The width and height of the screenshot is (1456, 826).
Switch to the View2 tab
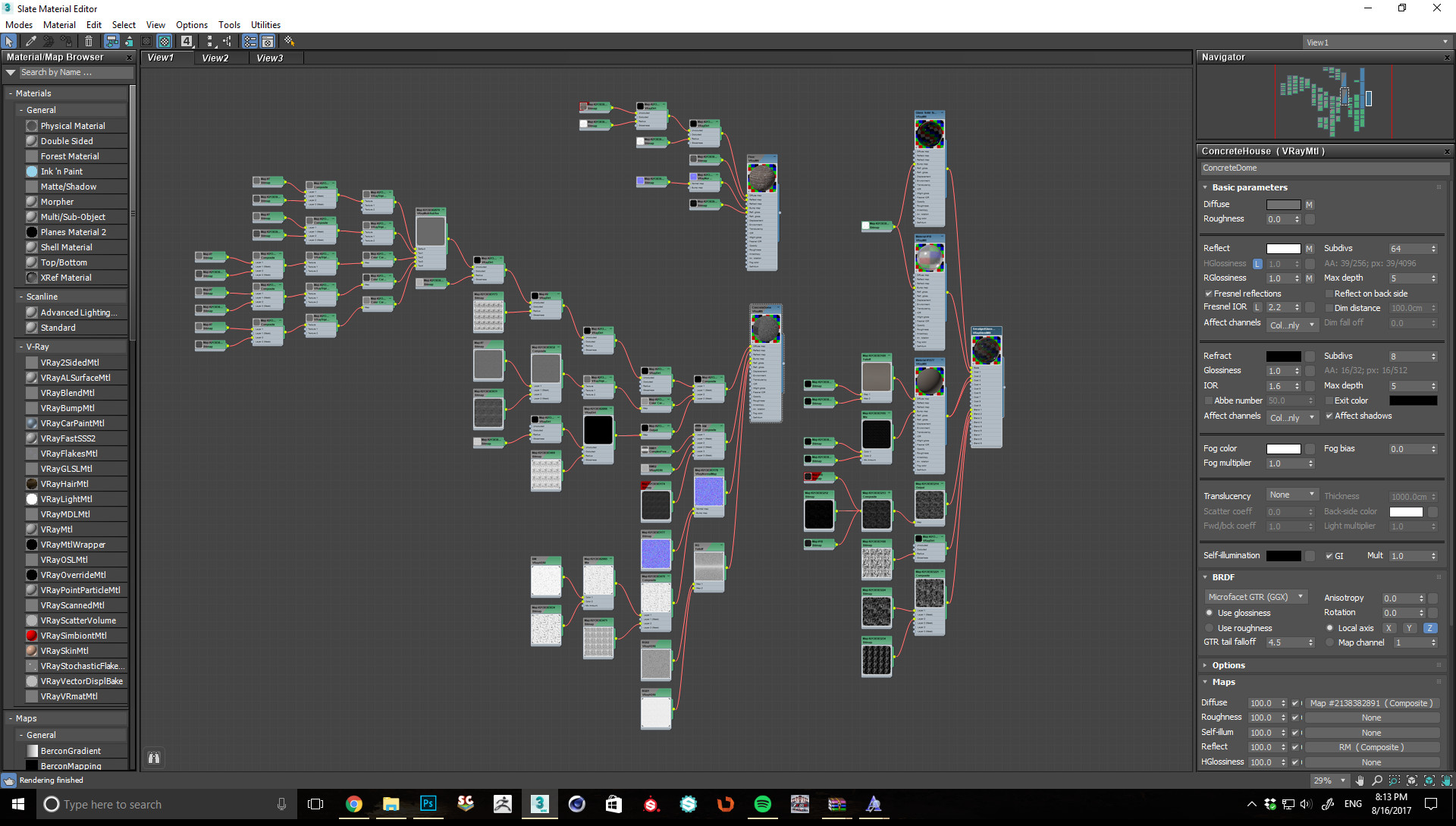[215, 58]
